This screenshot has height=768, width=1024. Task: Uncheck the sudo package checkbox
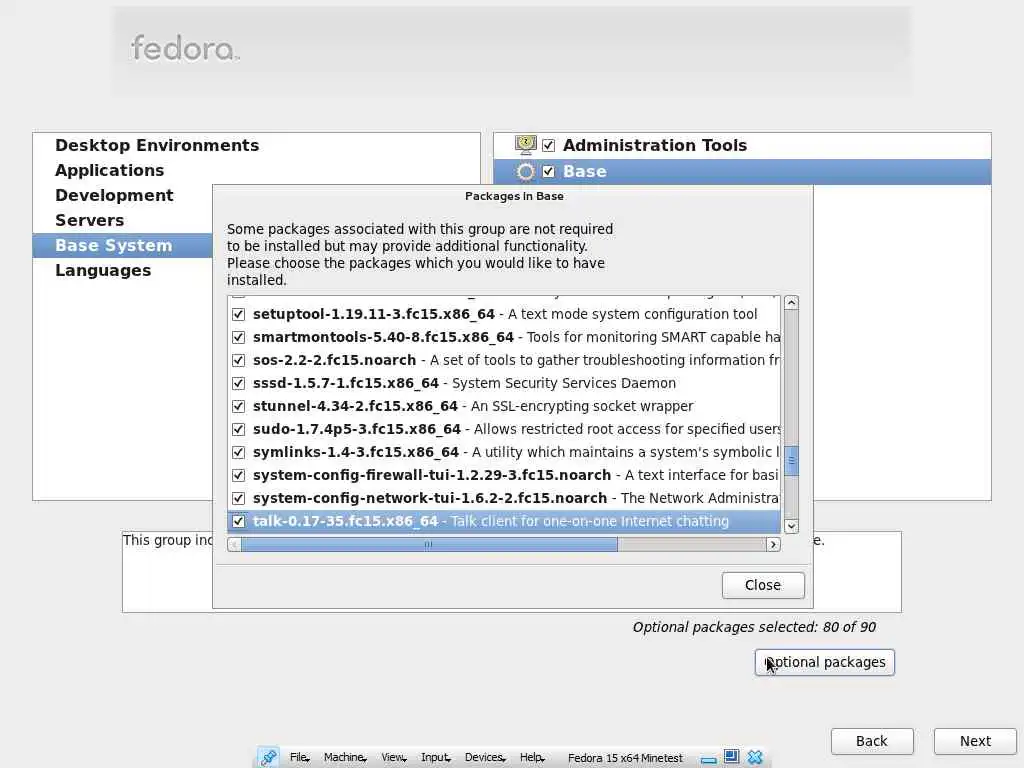[x=238, y=429]
